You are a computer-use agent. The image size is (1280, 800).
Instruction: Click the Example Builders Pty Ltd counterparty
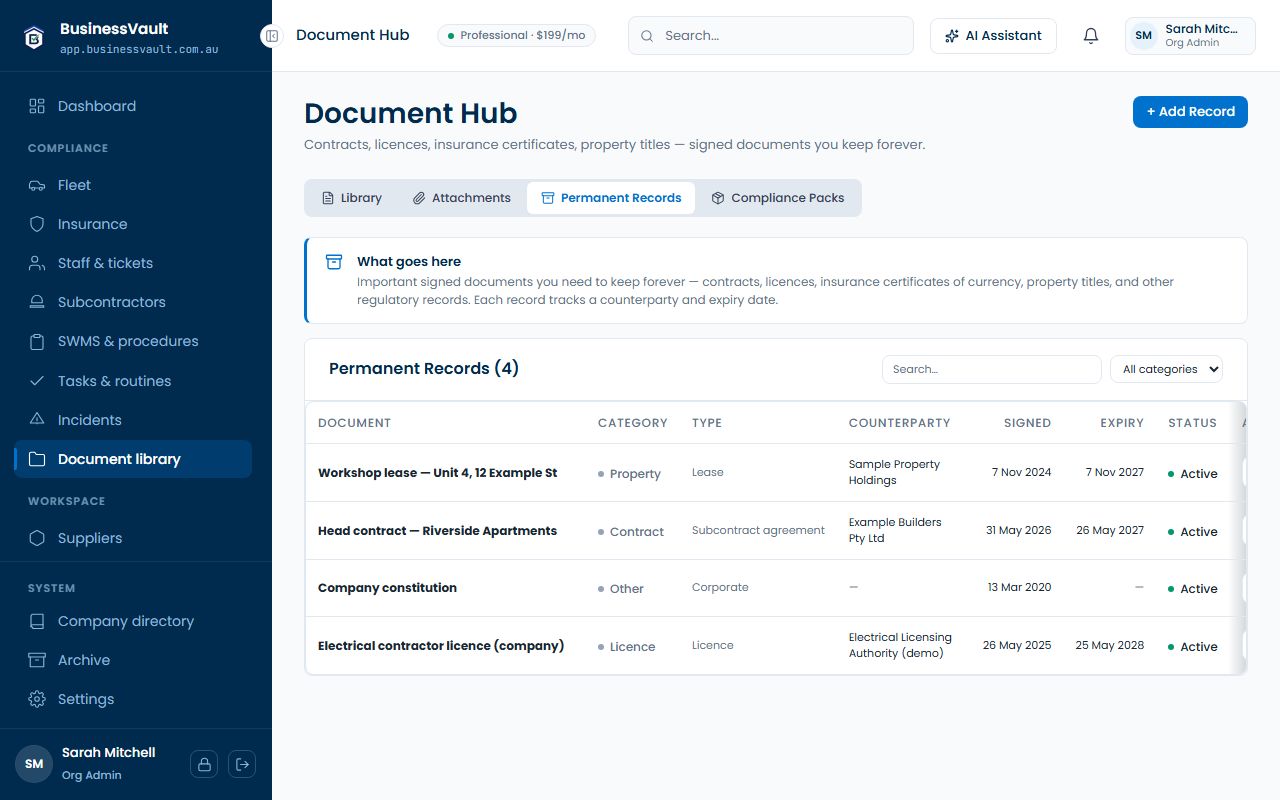pyautogui.click(x=895, y=530)
